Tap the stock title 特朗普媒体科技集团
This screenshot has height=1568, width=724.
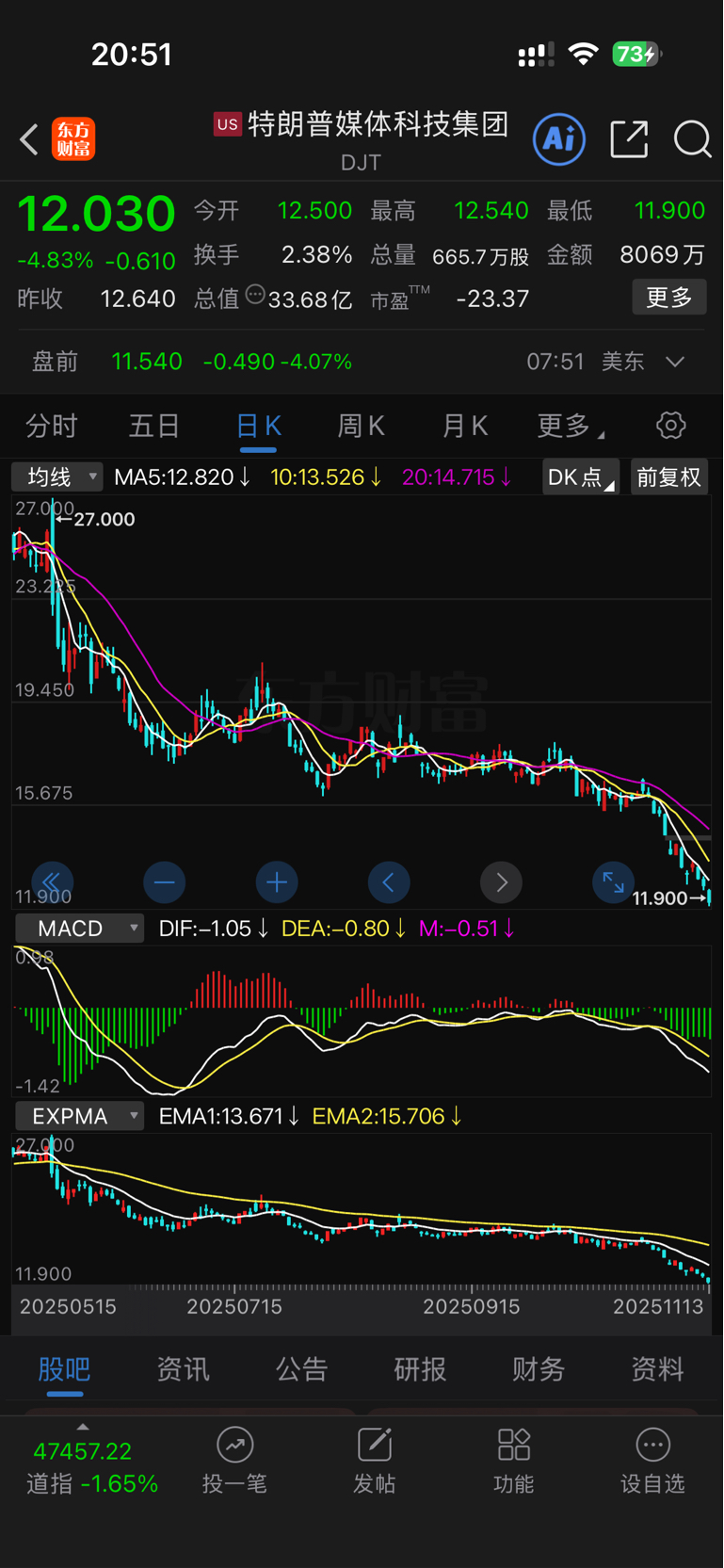[x=378, y=124]
